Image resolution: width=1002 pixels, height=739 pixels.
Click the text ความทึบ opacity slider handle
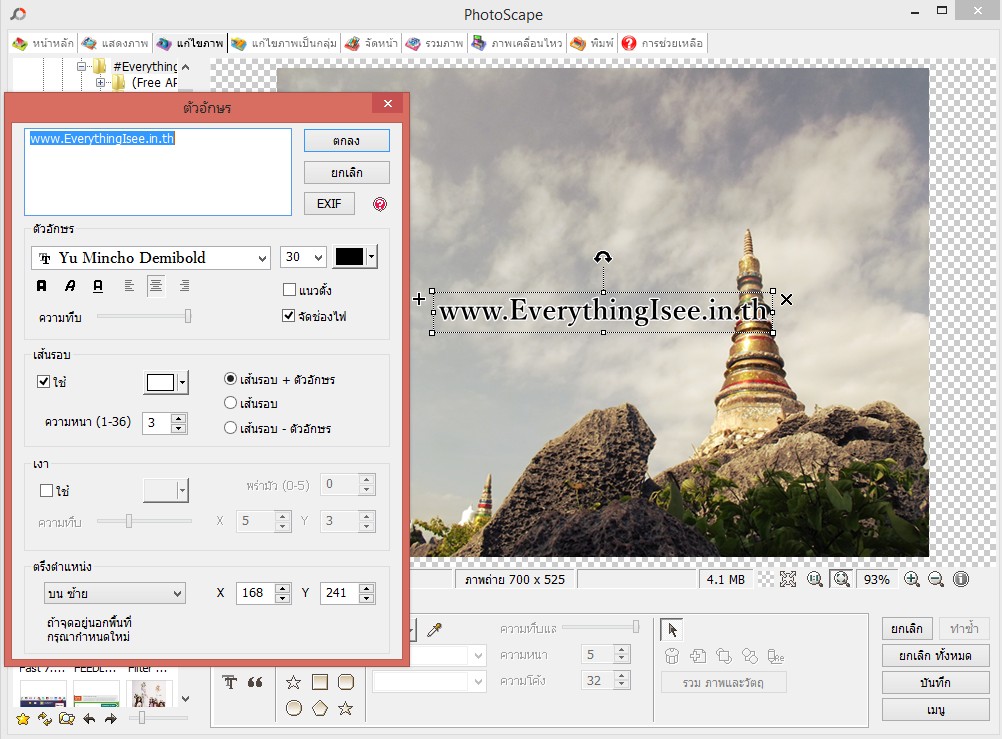188,316
